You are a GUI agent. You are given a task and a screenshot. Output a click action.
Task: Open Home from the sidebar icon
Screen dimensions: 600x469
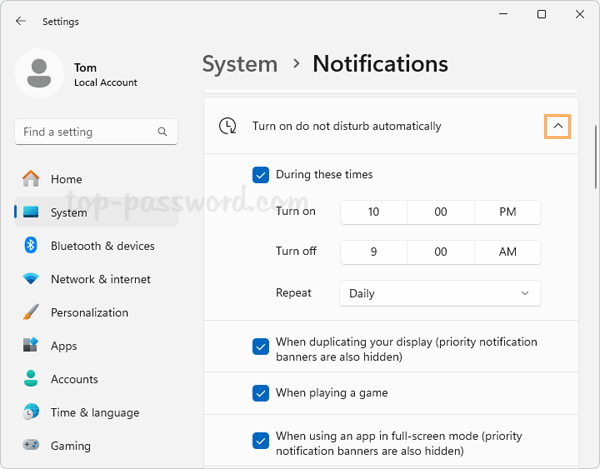31,179
